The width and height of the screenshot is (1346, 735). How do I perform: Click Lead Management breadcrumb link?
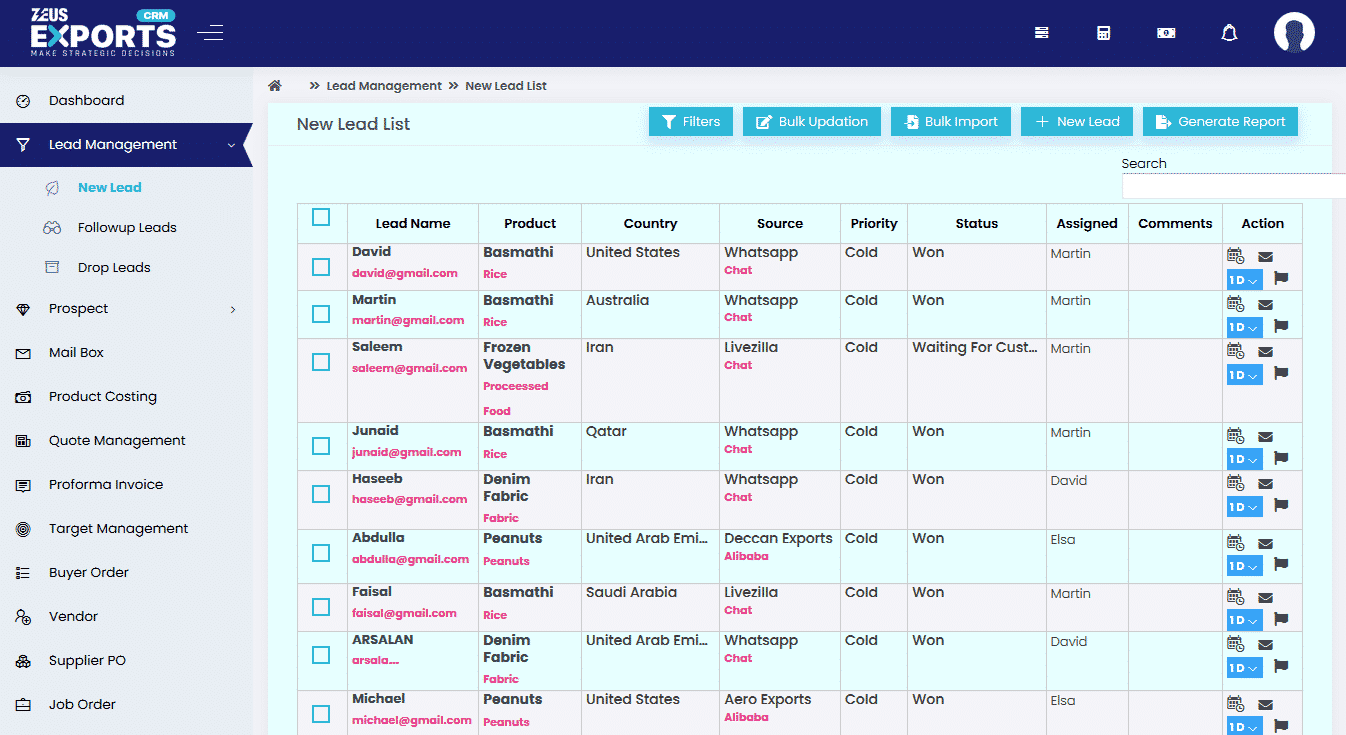click(x=384, y=86)
